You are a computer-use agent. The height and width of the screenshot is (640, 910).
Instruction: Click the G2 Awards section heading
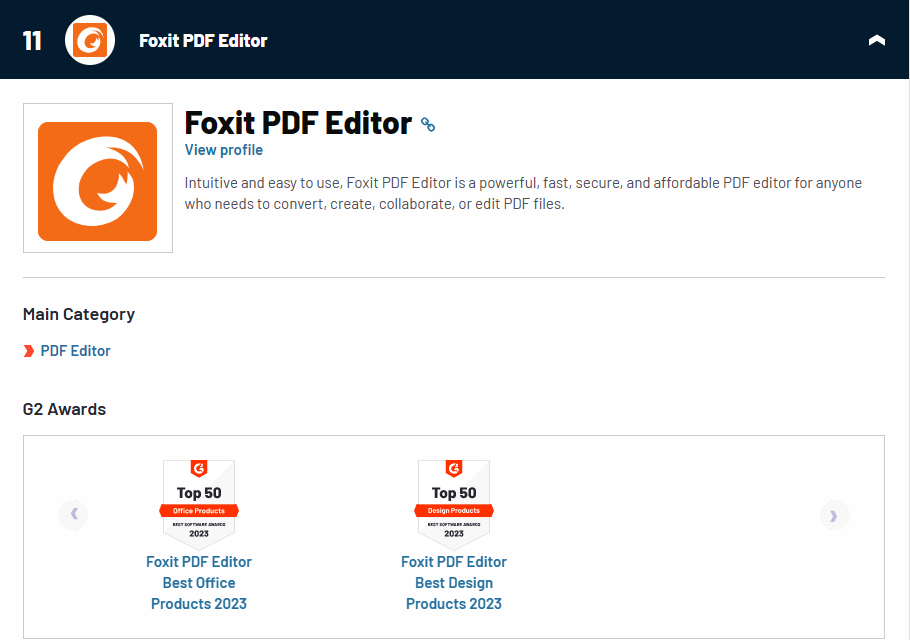(x=64, y=409)
